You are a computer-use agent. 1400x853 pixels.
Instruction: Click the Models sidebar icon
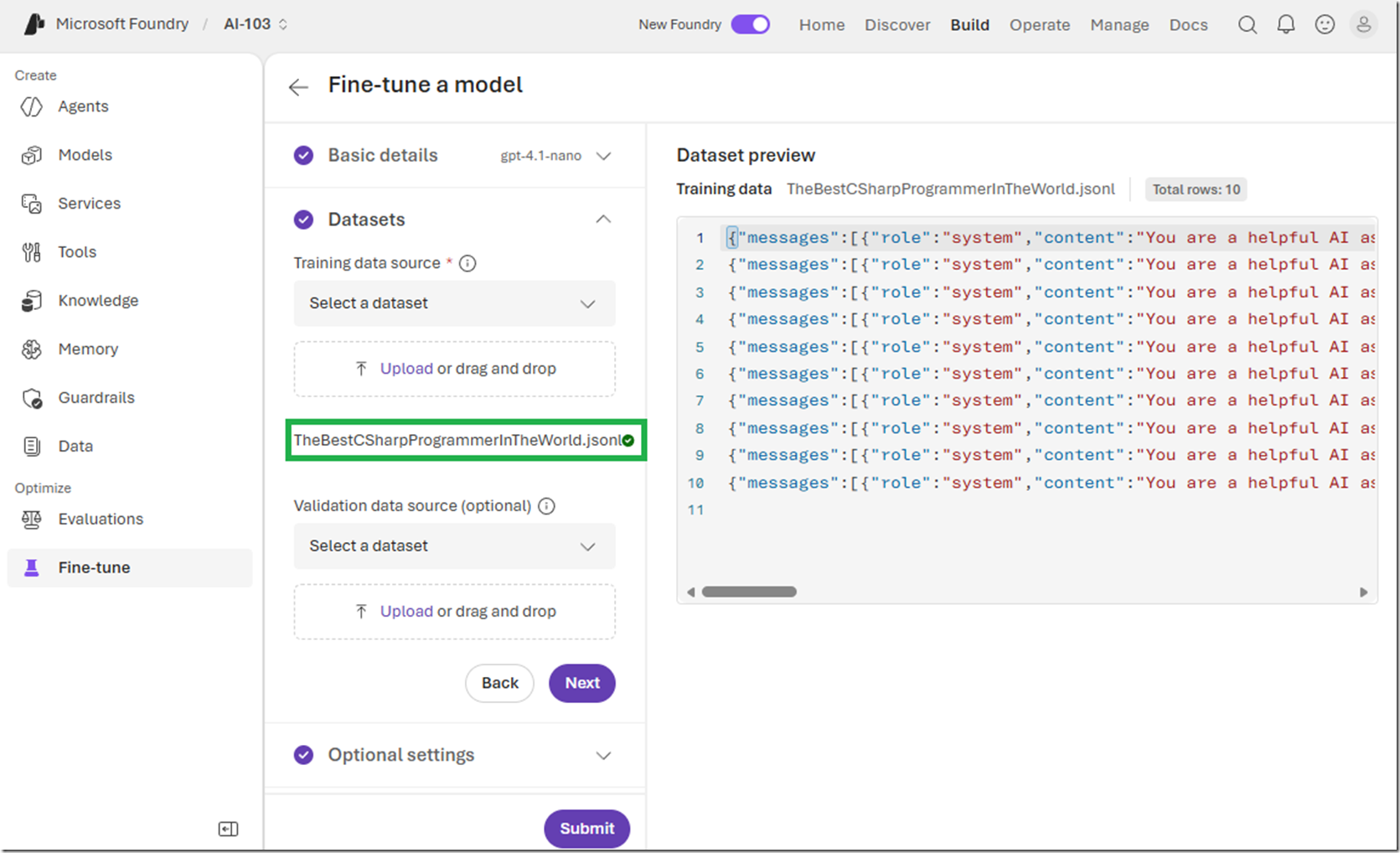click(32, 155)
